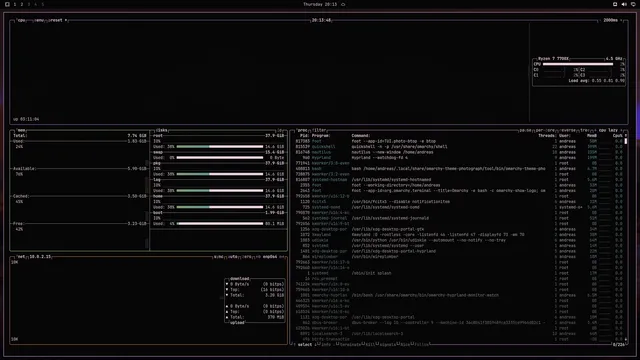
Task: Click the root disk usage bar
Action: click(x=220, y=147)
